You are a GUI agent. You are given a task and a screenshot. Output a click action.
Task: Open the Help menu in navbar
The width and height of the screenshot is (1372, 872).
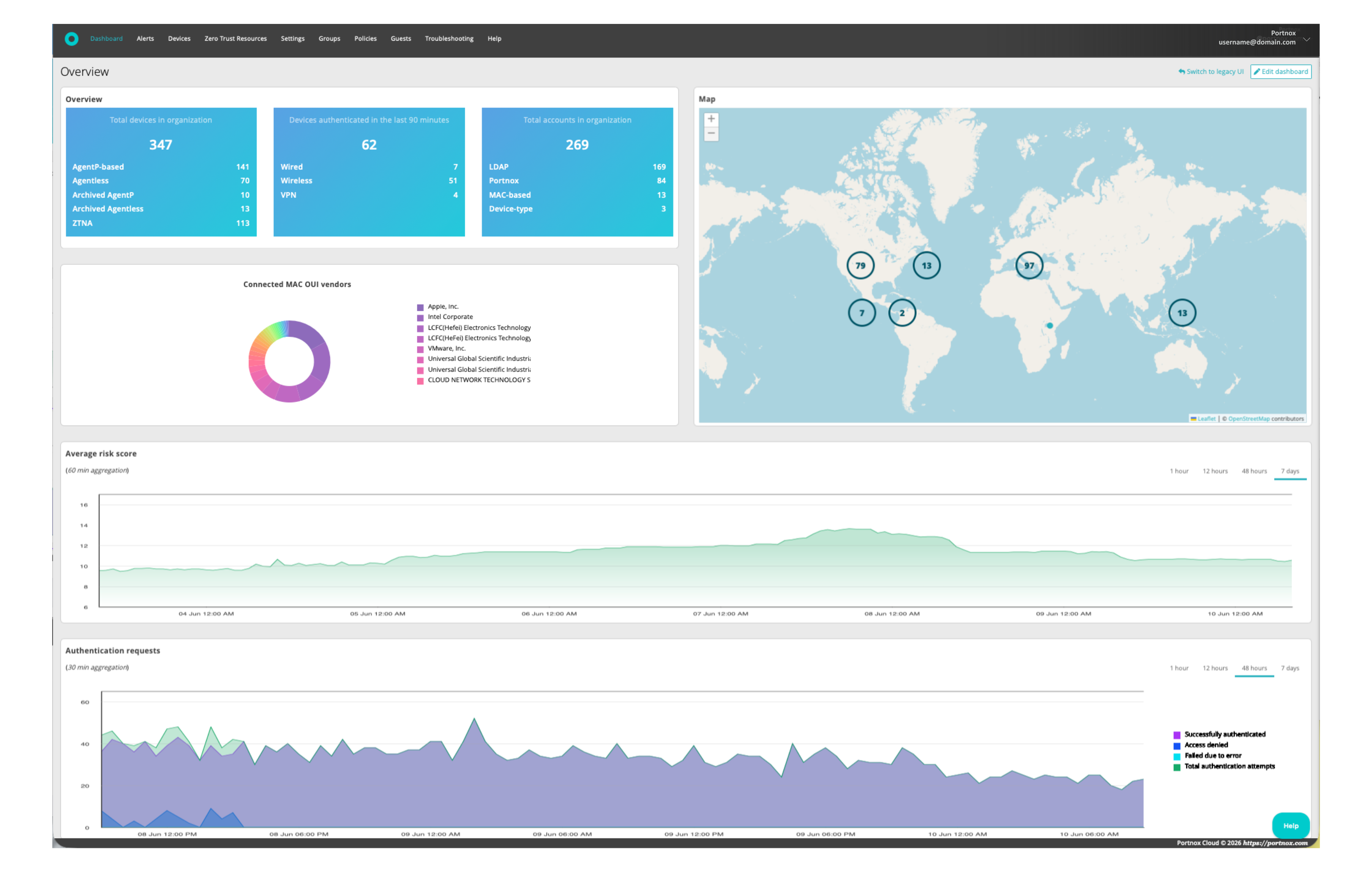pyautogui.click(x=494, y=39)
